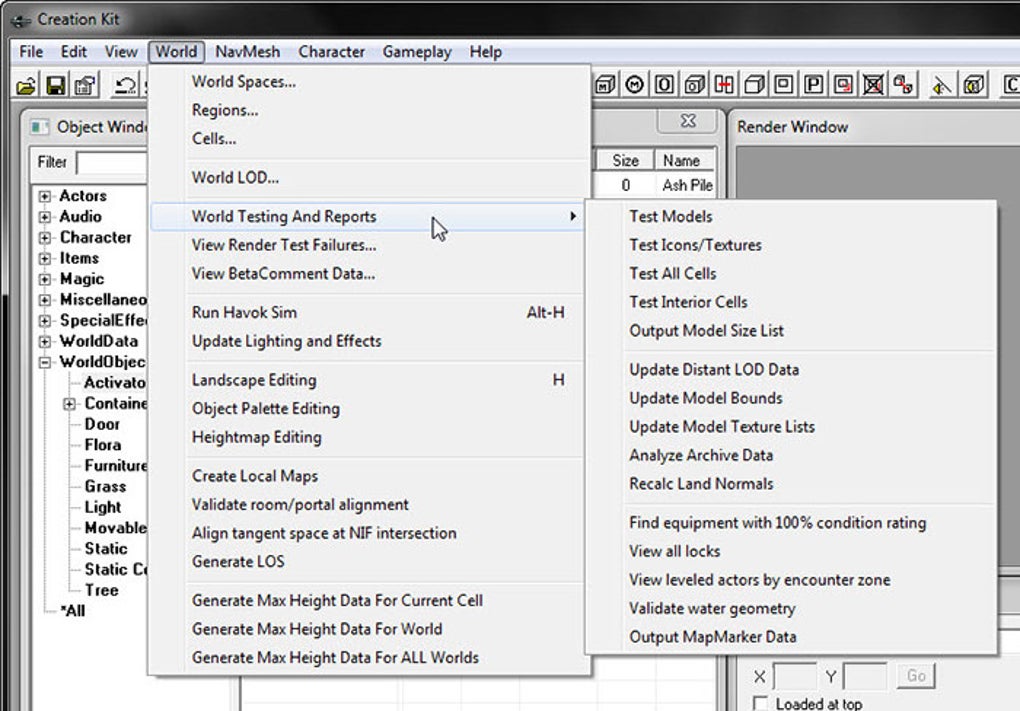Expand the Actors tree node
Screen dimensions: 1020x711
pos(45,196)
